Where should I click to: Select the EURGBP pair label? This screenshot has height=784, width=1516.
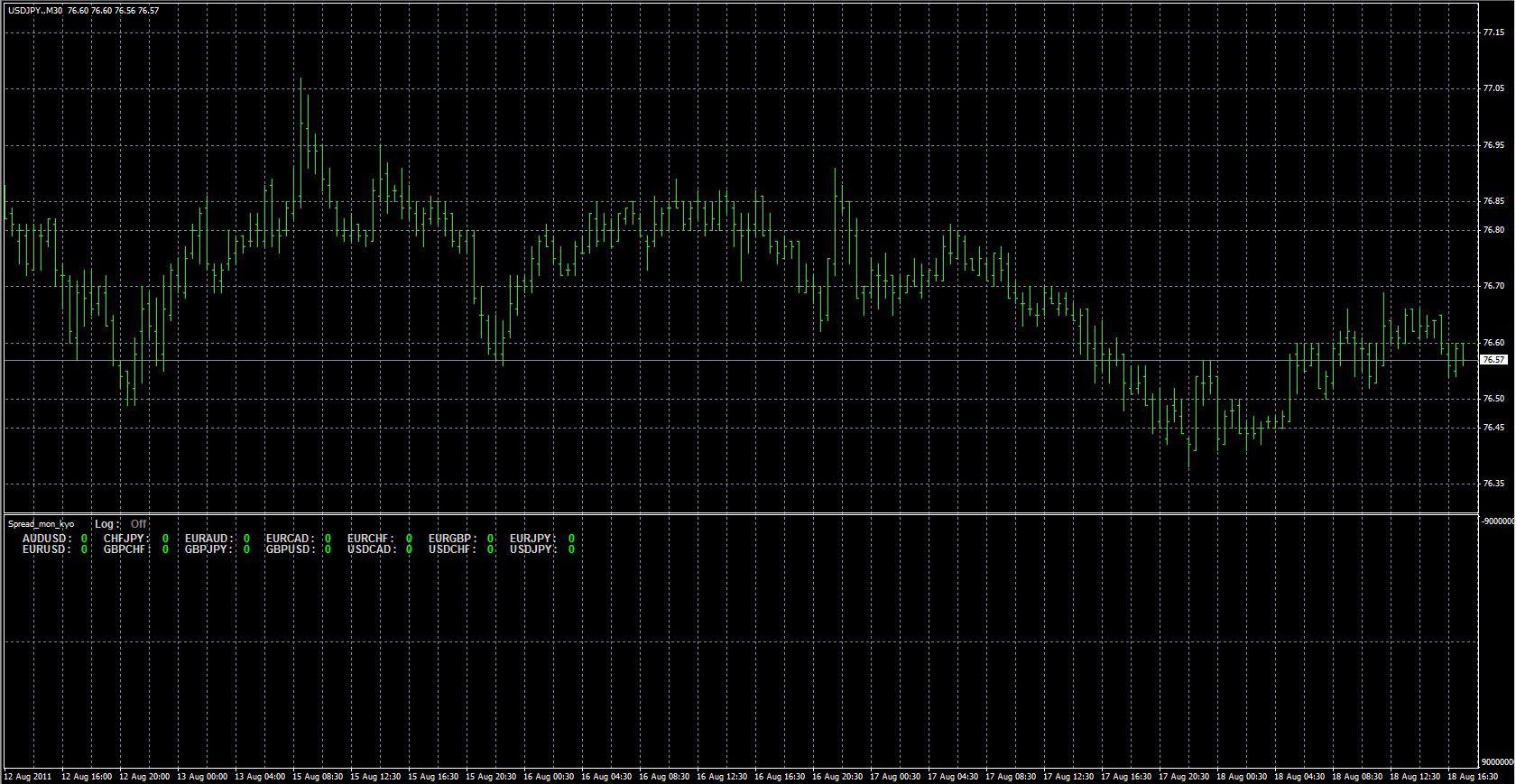click(452, 538)
